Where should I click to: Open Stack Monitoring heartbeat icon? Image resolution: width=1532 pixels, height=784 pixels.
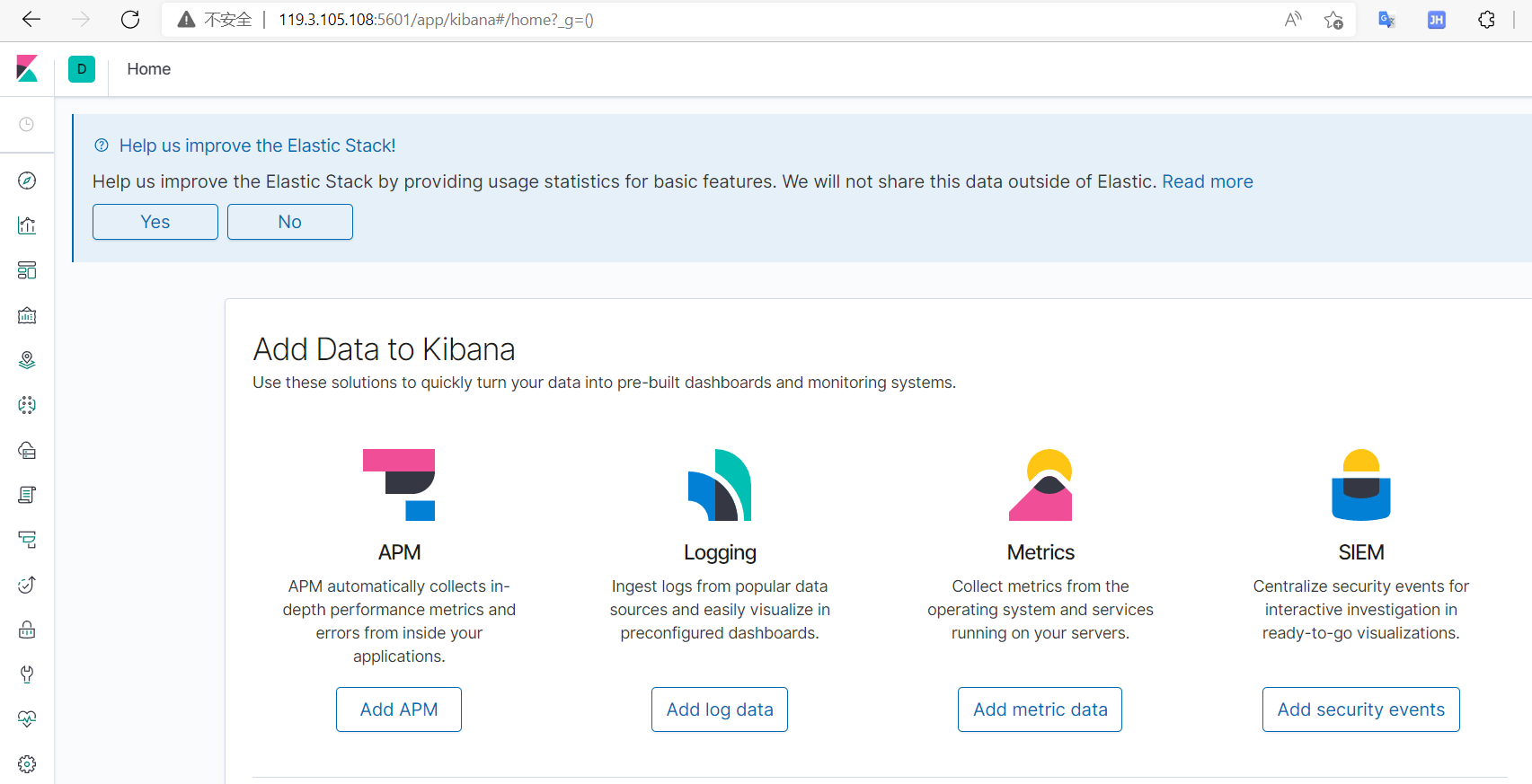[x=27, y=719]
